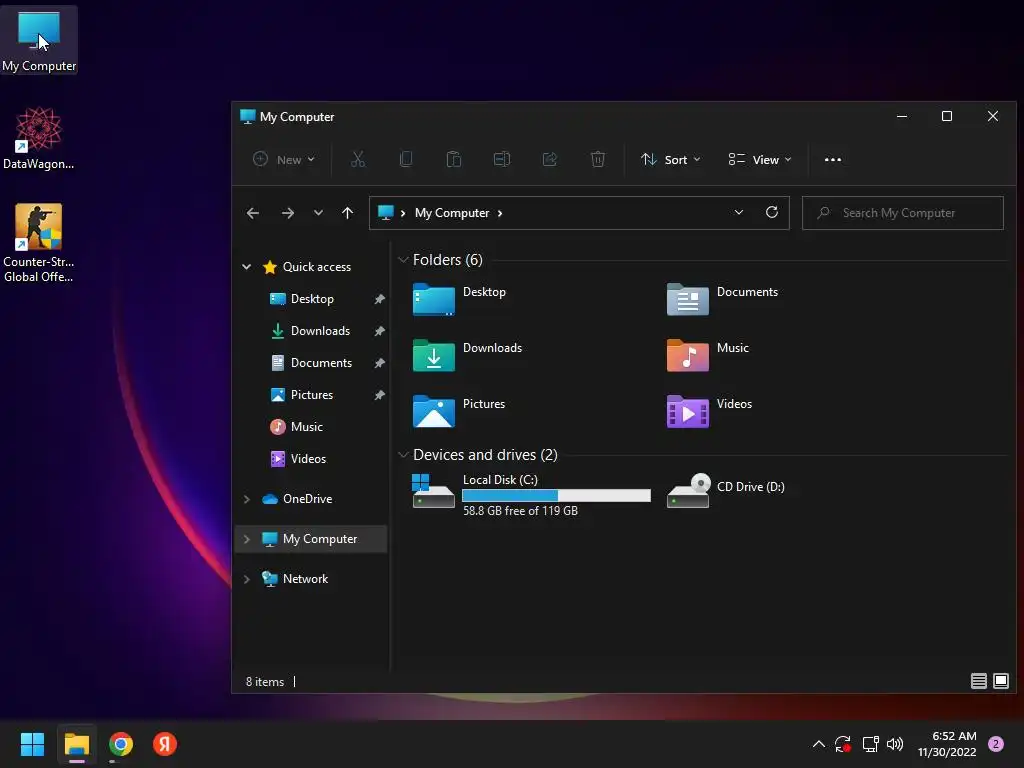Open the notification center badge
Screen dimensions: 1024x768
point(996,744)
